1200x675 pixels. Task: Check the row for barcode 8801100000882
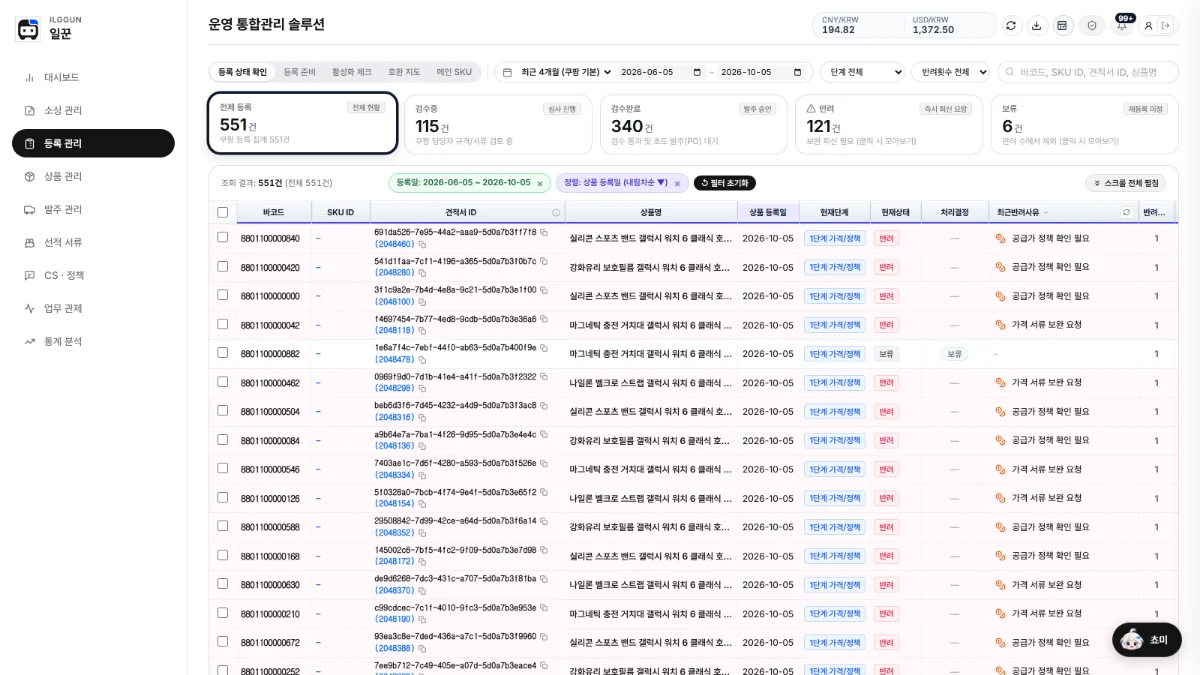tap(222, 352)
